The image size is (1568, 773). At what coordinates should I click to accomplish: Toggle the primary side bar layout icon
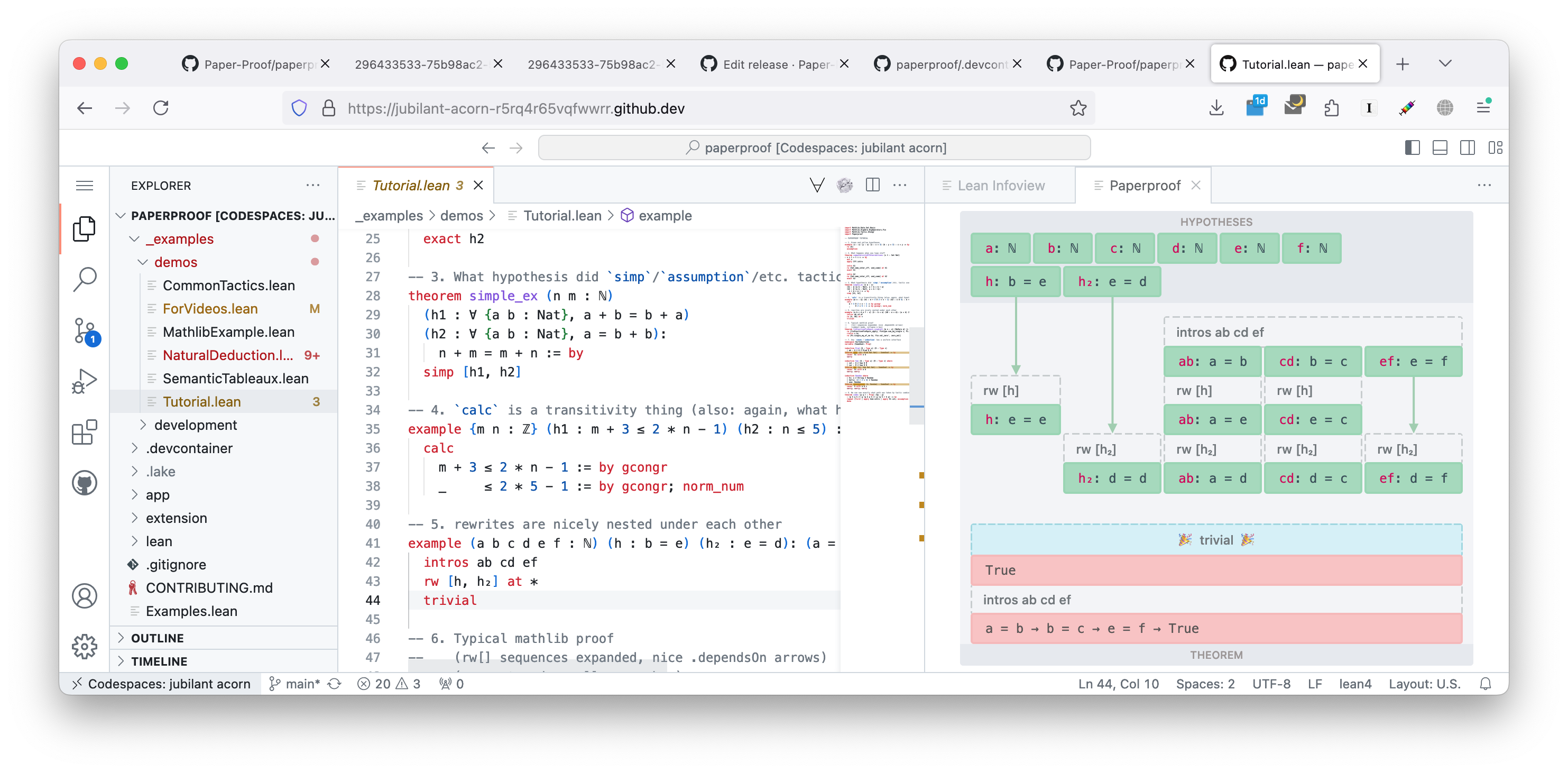point(1412,148)
